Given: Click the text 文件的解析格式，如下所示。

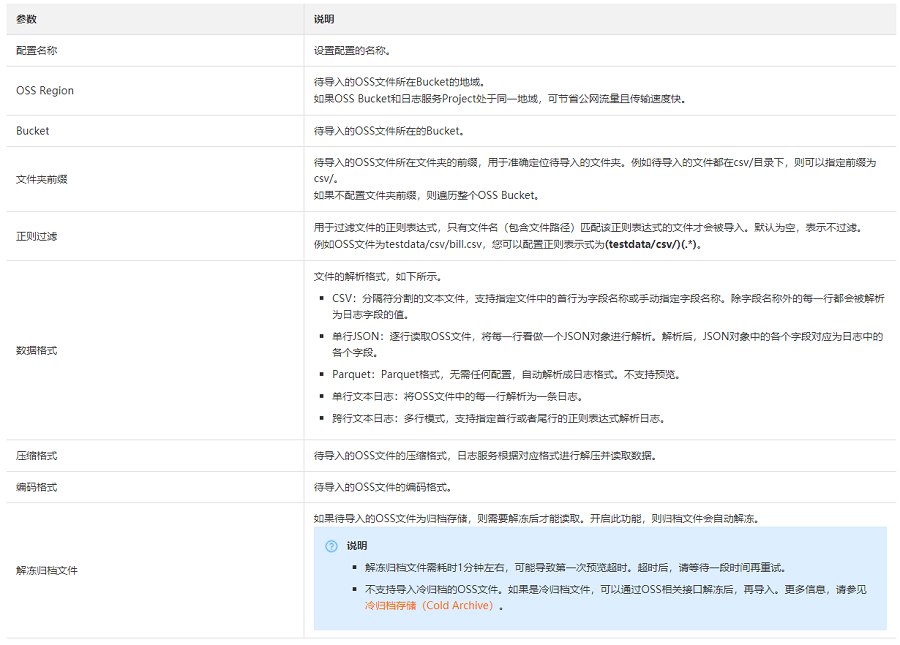Looking at the screenshot, I should coord(378,277).
